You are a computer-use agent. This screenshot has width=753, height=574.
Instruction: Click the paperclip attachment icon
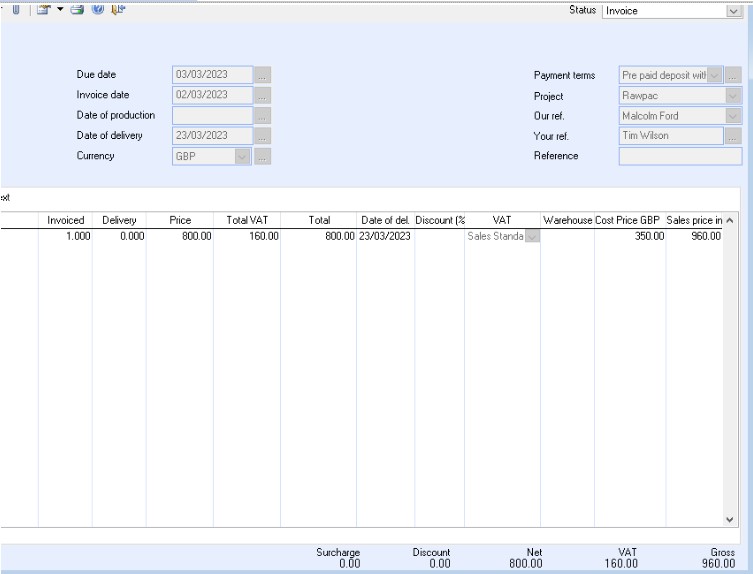(x=15, y=9)
